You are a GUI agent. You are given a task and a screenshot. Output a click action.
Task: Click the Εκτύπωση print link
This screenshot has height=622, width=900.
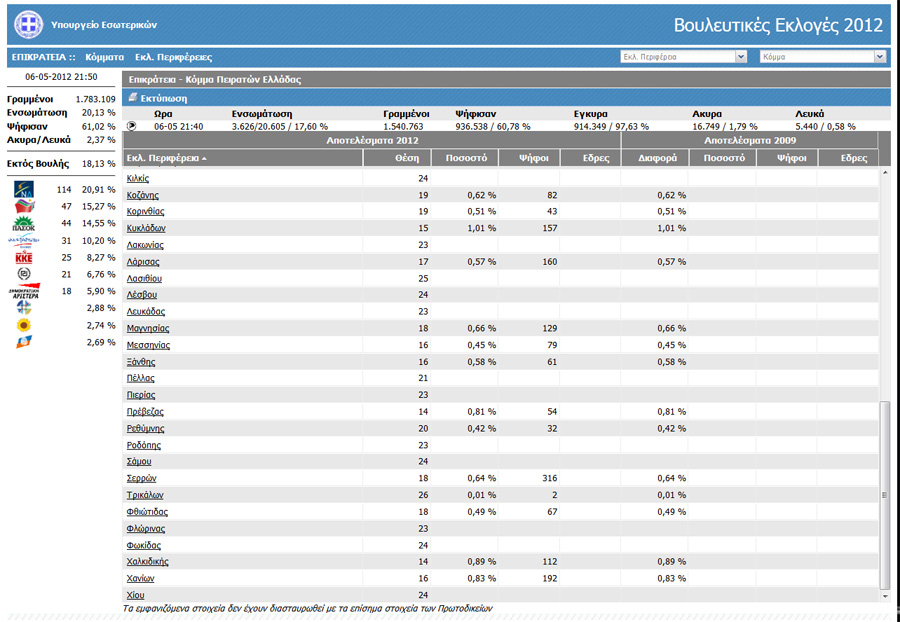click(x=164, y=98)
